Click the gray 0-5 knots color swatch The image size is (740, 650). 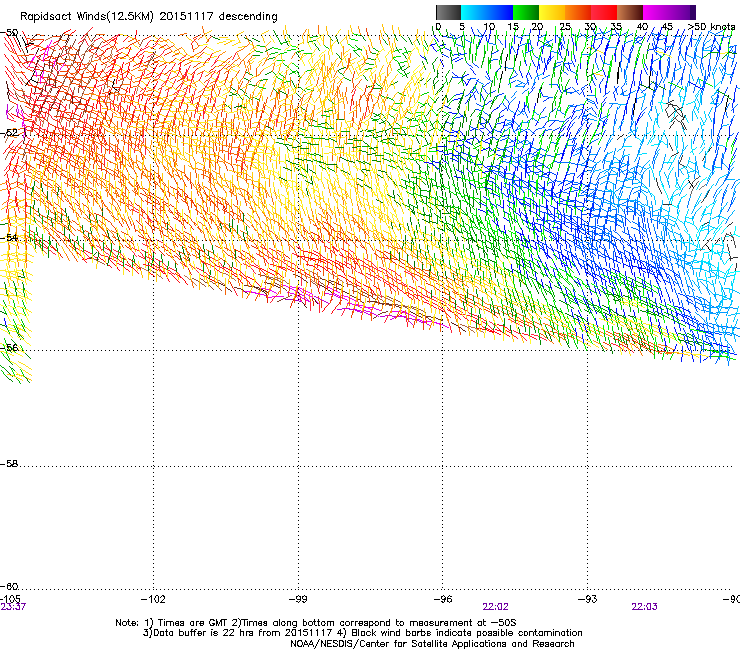click(x=449, y=12)
